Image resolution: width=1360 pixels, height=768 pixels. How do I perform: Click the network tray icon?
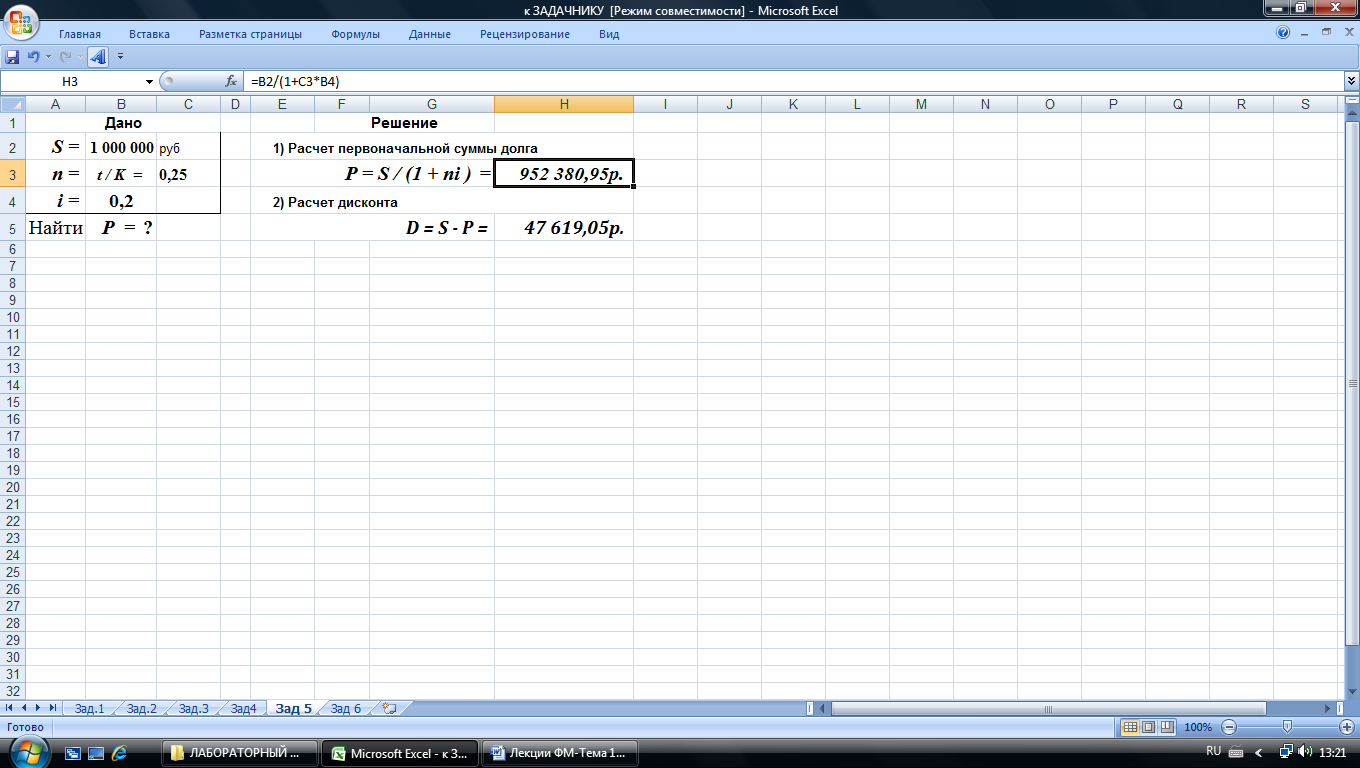1286,752
